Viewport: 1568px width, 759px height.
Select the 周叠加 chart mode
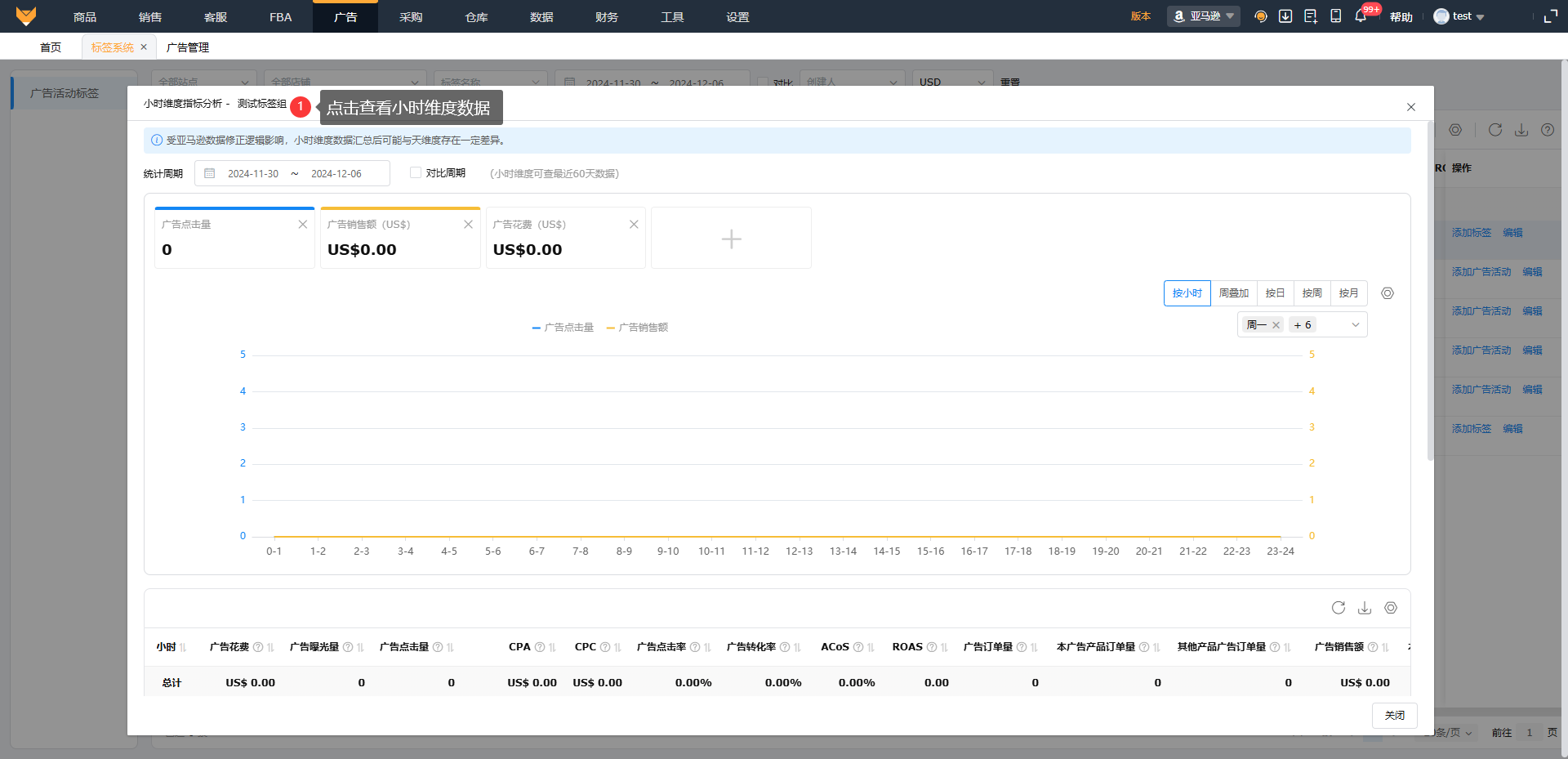point(1233,293)
